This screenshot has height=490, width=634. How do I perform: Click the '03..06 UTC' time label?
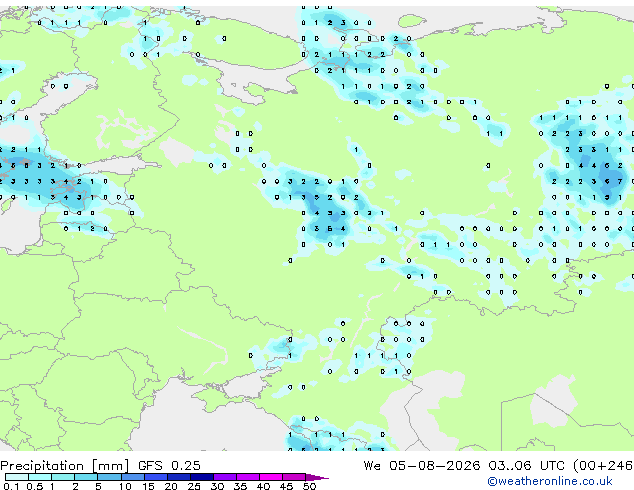(x=526, y=466)
